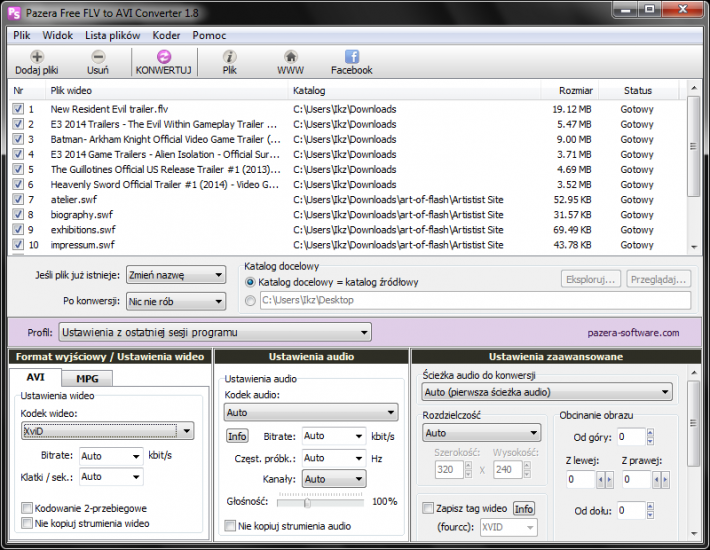This screenshot has width=710, height=550.
Task: Enable Kodowanie 2-przebiegowe
Action: tap(27, 508)
